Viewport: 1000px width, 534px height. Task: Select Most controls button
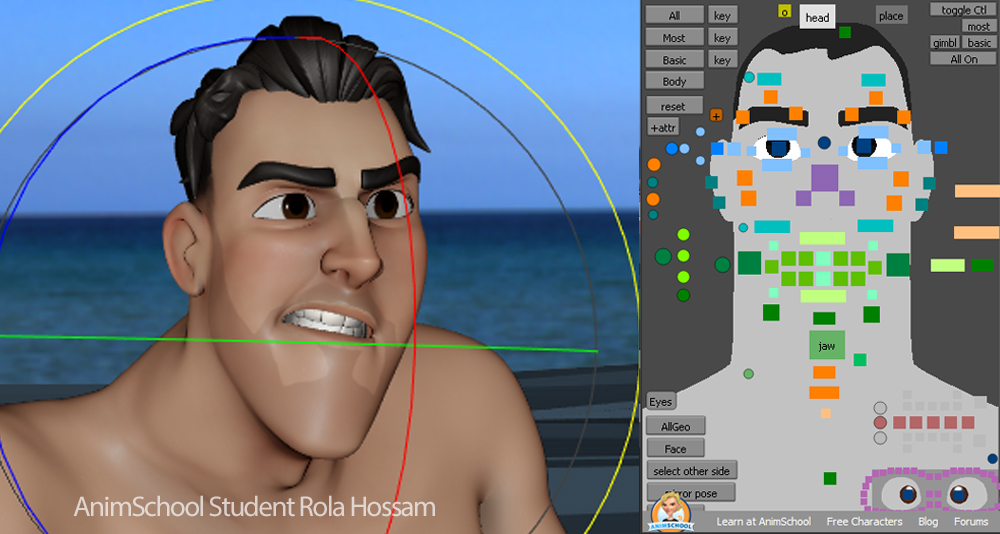point(675,37)
